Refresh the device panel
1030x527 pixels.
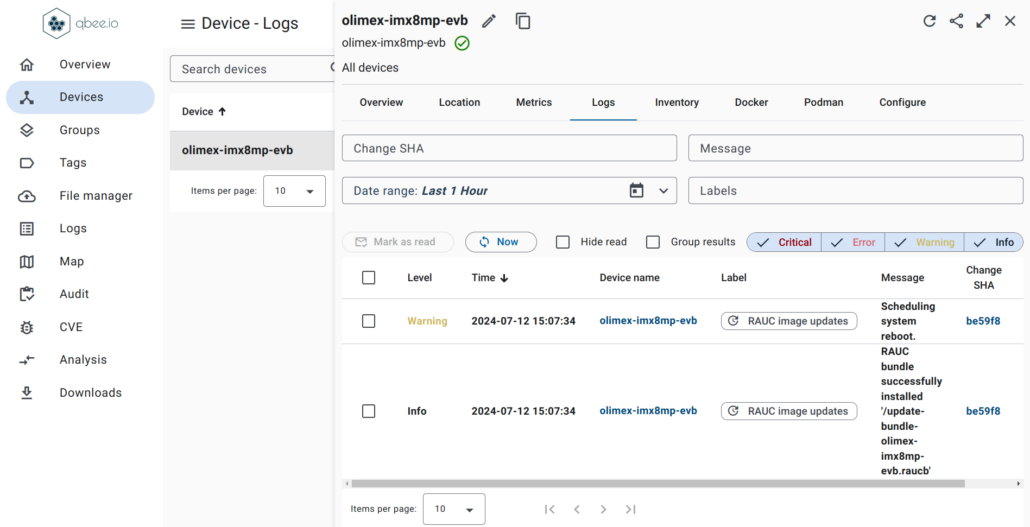click(929, 21)
